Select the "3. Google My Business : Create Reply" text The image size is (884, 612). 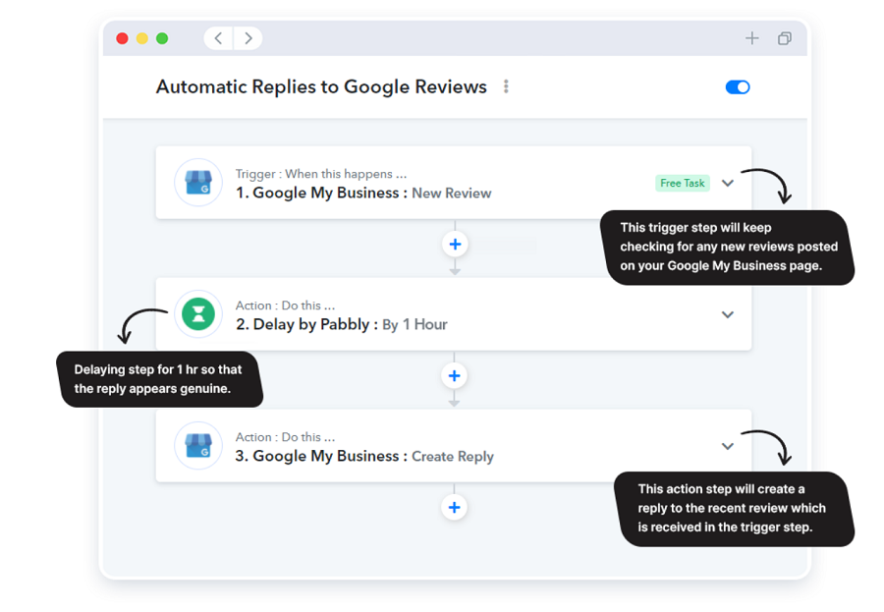pyautogui.click(x=365, y=456)
